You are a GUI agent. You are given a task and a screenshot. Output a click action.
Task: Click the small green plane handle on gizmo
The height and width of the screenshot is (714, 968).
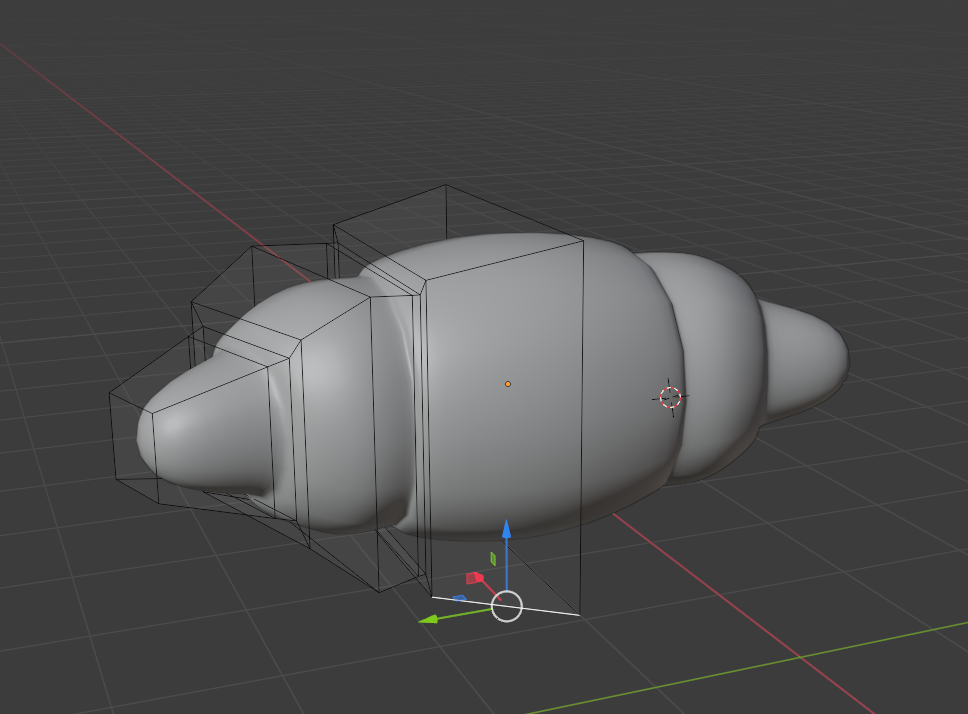coord(493,558)
